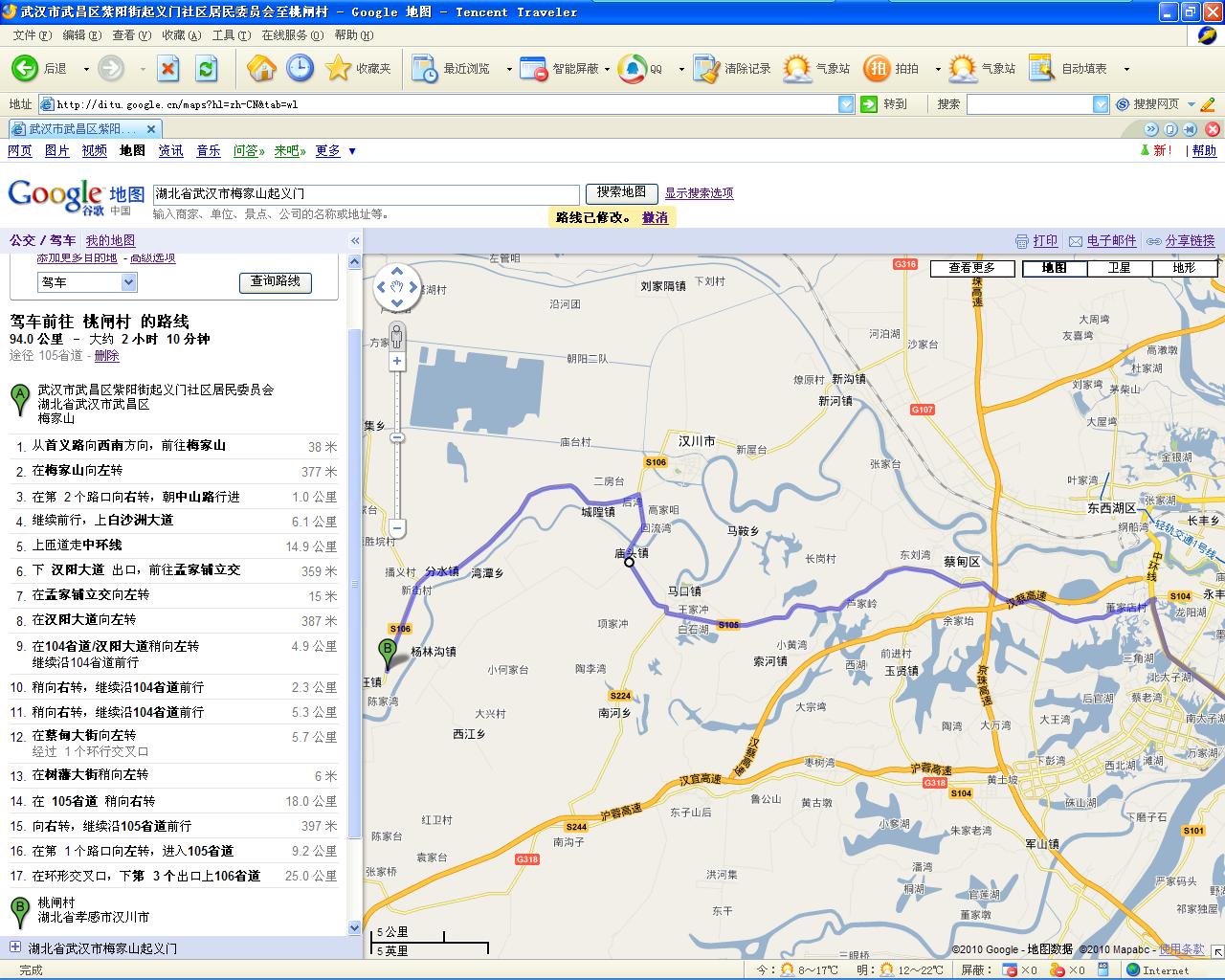
Task: Open the 最近浏览 dropdown arrow
Action: (x=508, y=69)
